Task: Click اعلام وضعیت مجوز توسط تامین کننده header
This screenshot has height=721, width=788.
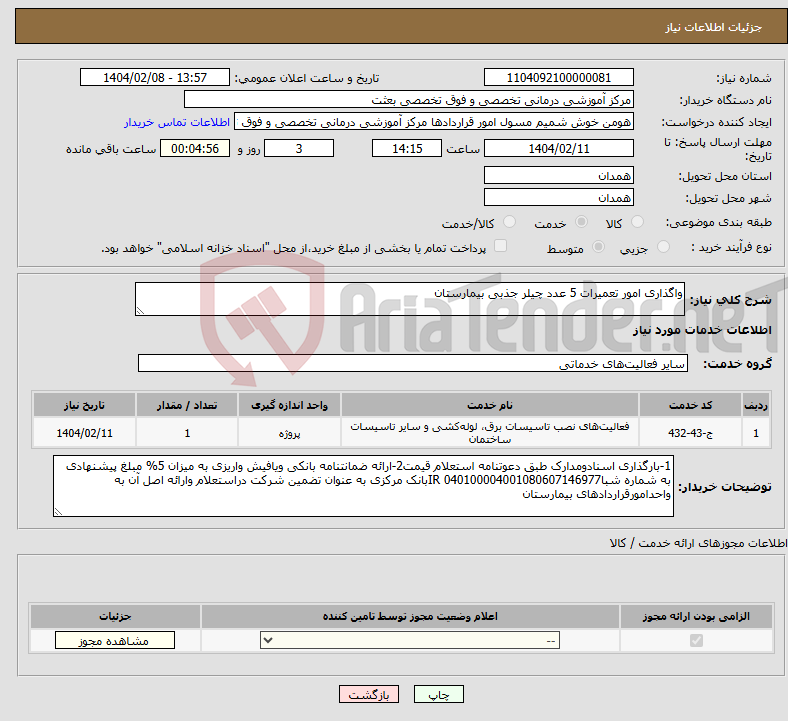Action: [410, 616]
